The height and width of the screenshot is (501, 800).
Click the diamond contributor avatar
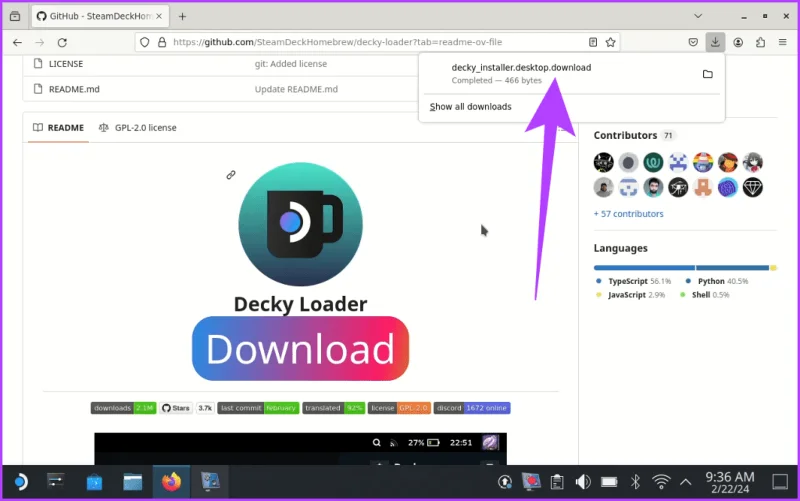[x=753, y=188]
